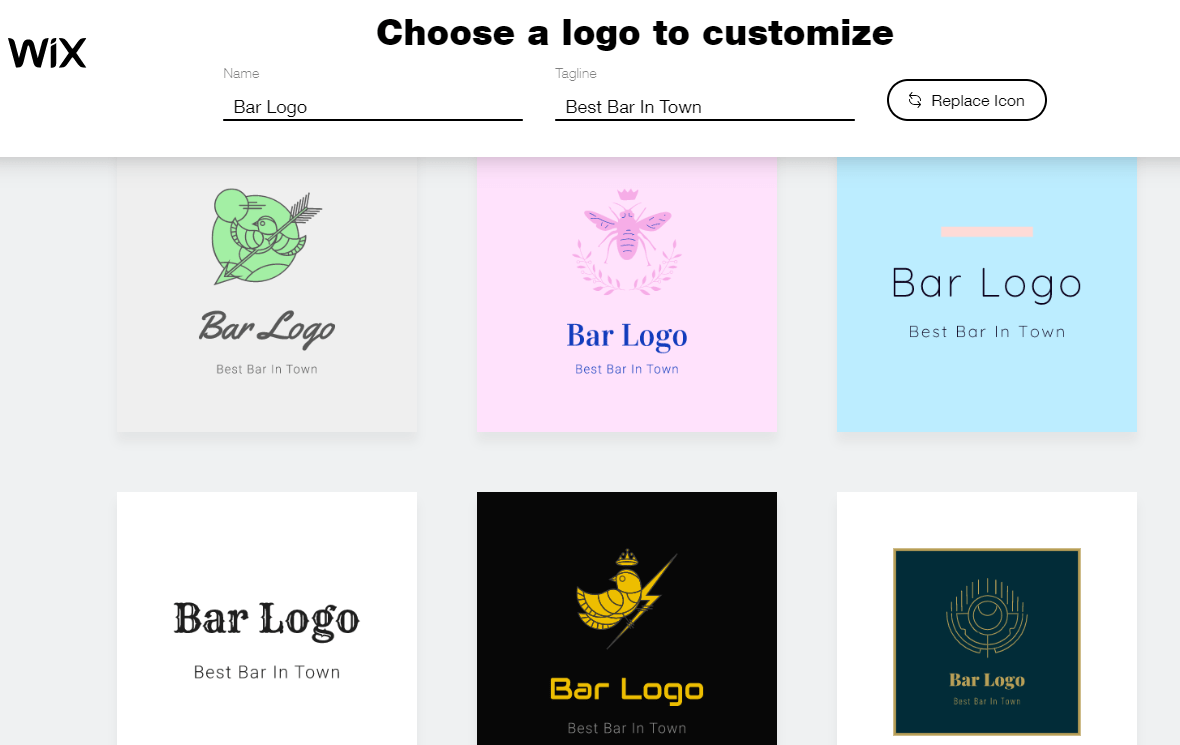Select the yellow bird with lightning icon
Screen dimensions: 1180x745
tap(627, 599)
